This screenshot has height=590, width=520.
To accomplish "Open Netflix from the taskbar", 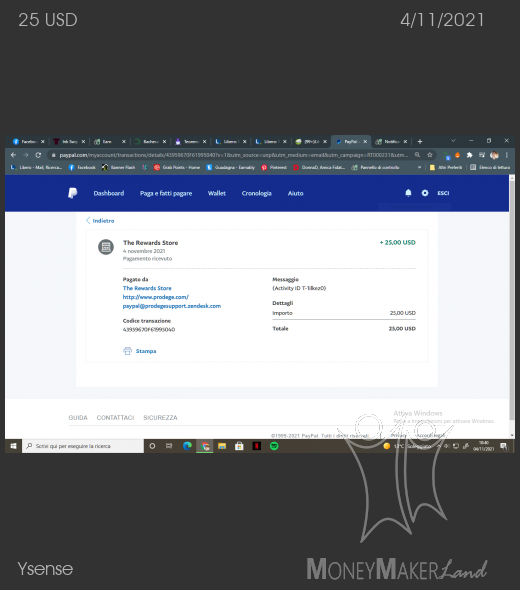I will [x=257, y=446].
